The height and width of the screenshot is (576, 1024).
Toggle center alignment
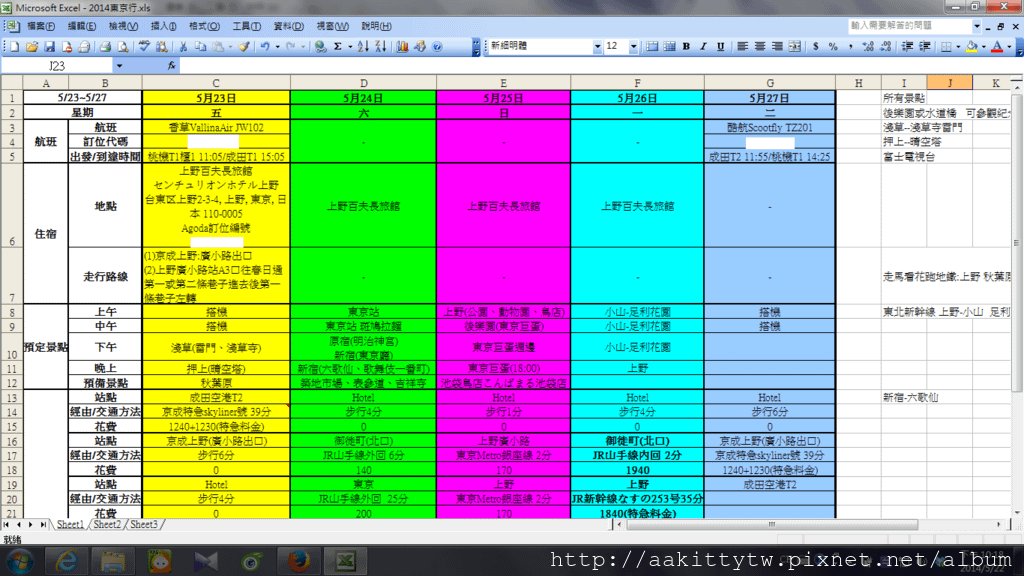coord(760,46)
